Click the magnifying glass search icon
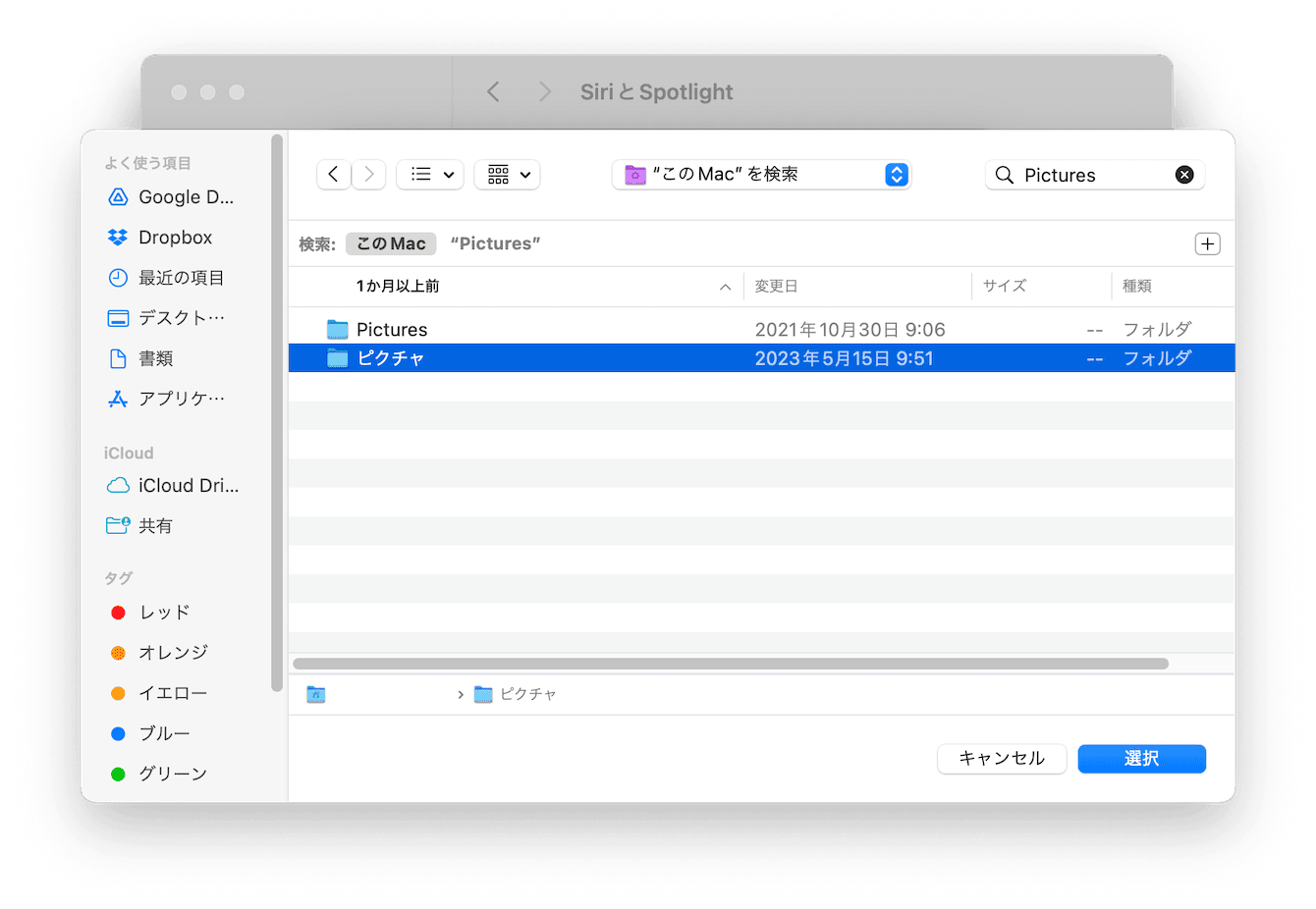1316x909 pixels. click(x=1004, y=175)
